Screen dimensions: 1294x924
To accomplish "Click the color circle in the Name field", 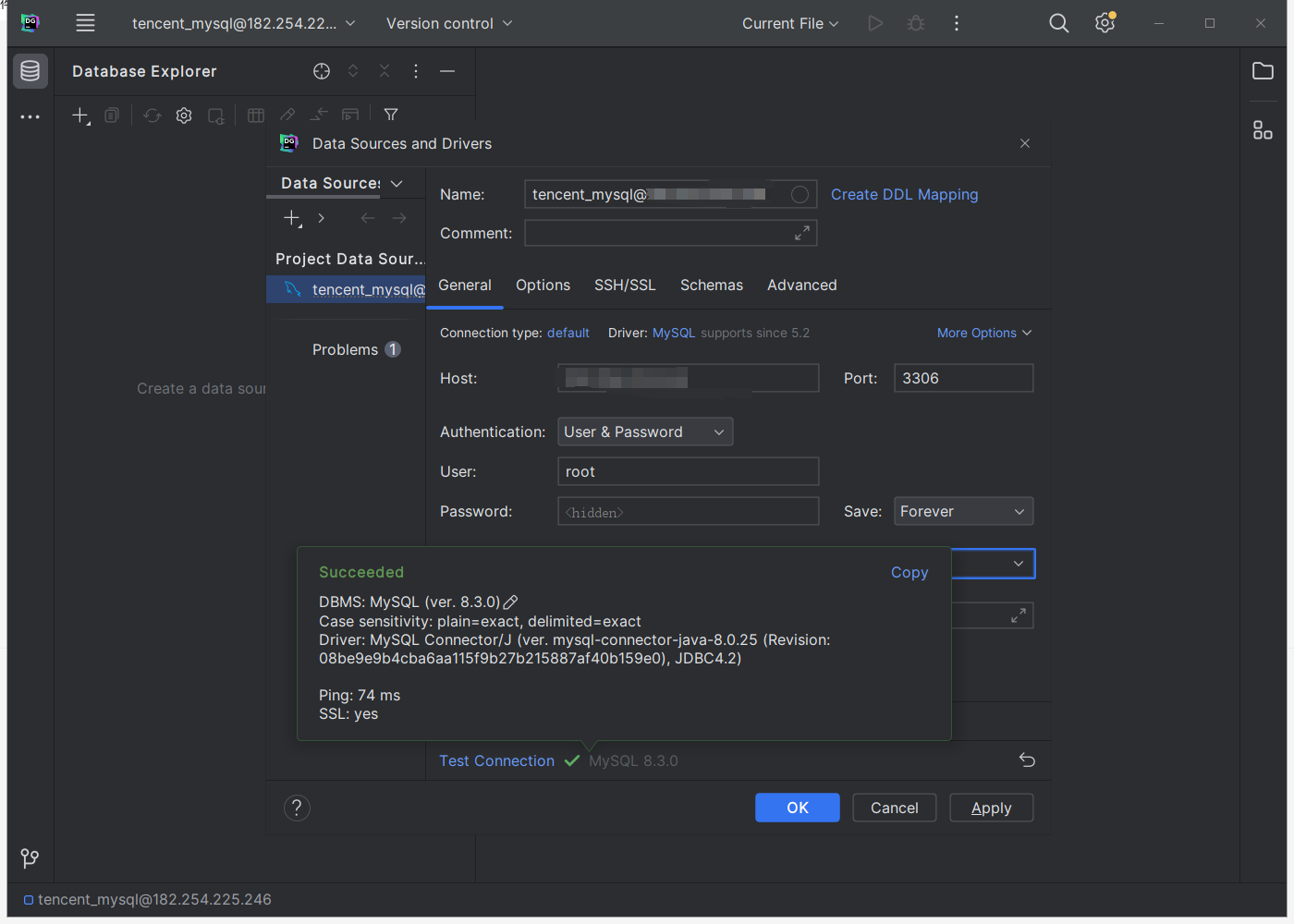I will point(800,194).
